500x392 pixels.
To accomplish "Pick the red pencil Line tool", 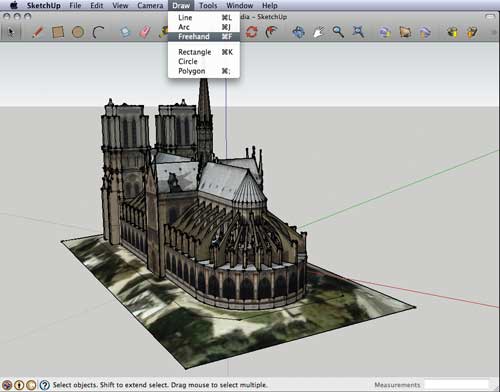I will (37, 32).
